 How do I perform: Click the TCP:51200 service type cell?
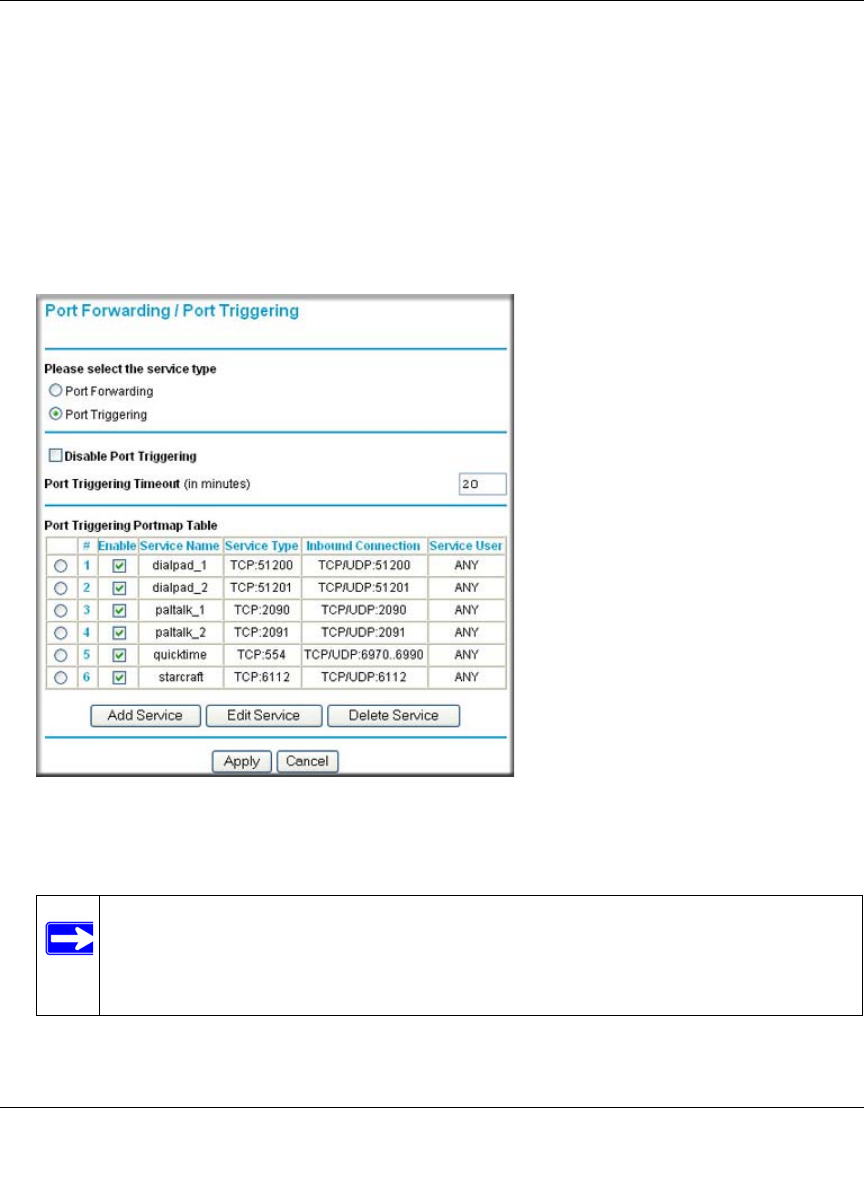262,565
